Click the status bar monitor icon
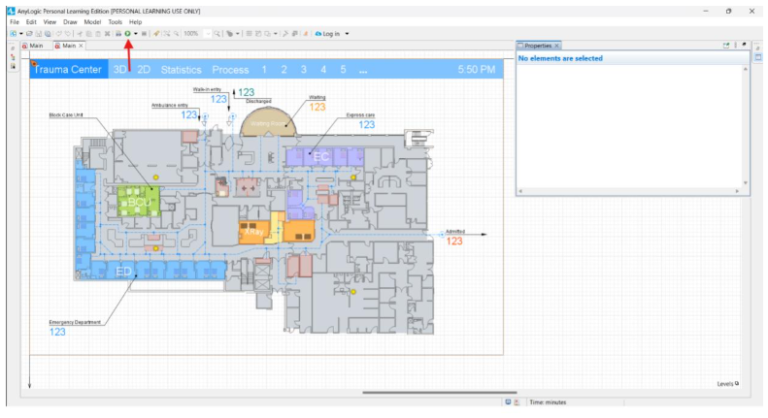Viewport: 768px width, 418px height. [508, 402]
